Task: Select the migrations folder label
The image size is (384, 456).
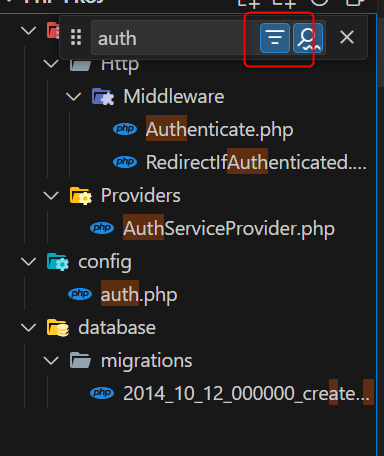Action: (147, 361)
